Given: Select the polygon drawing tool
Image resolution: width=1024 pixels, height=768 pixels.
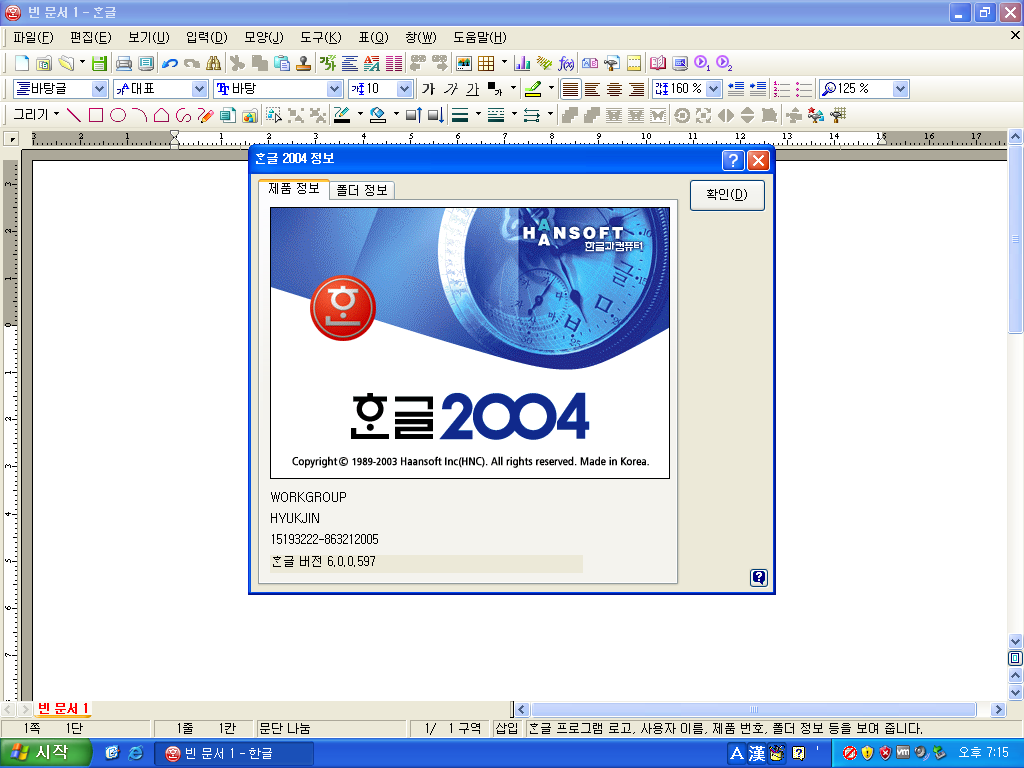Looking at the screenshot, I should [x=161, y=116].
